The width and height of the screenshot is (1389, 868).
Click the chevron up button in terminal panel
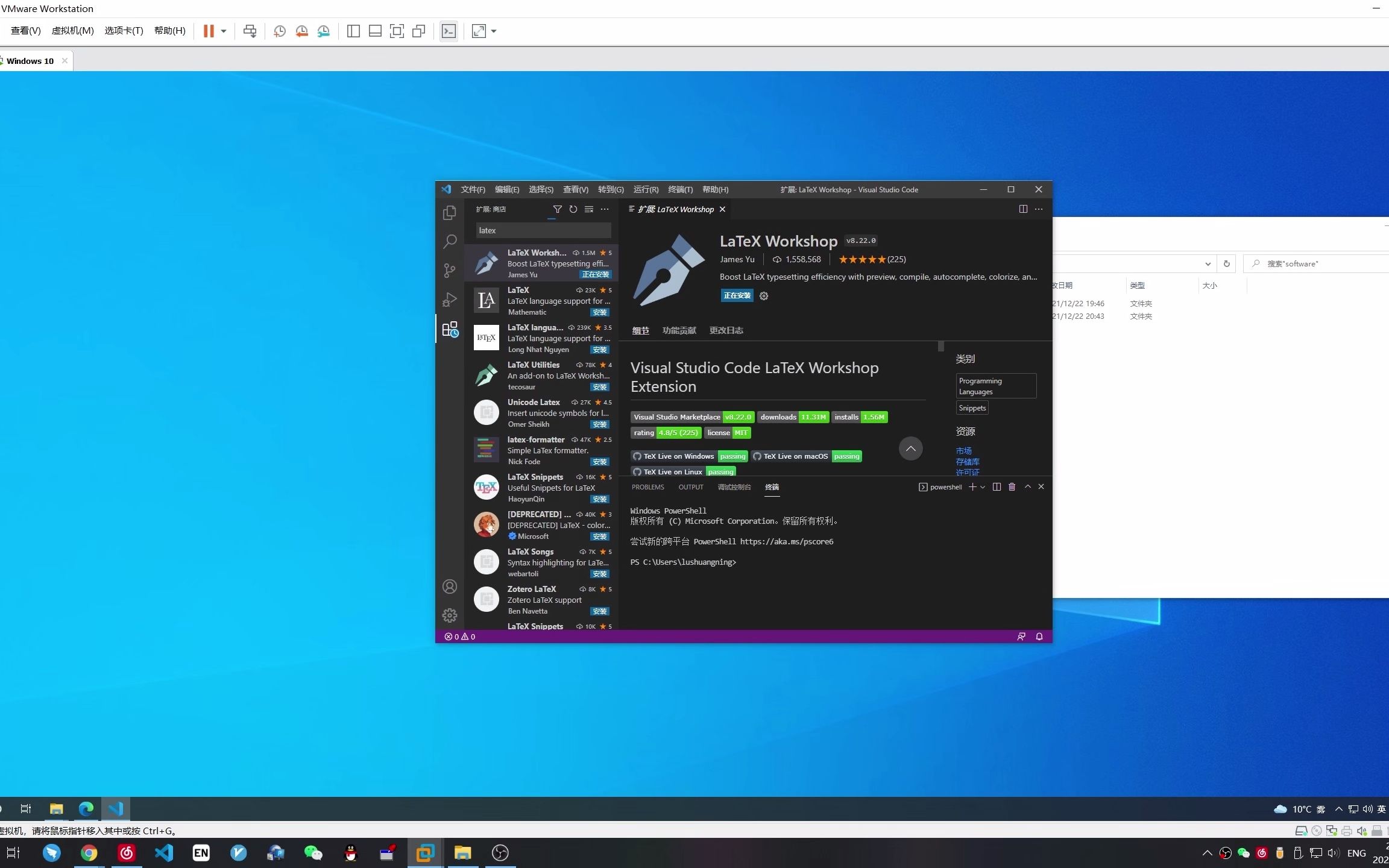click(x=1027, y=487)
